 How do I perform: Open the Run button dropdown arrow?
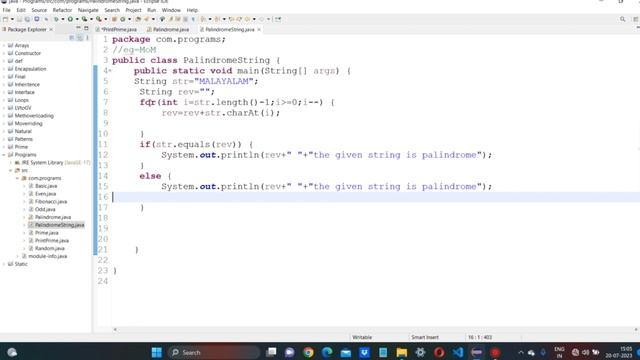point(77,19)
